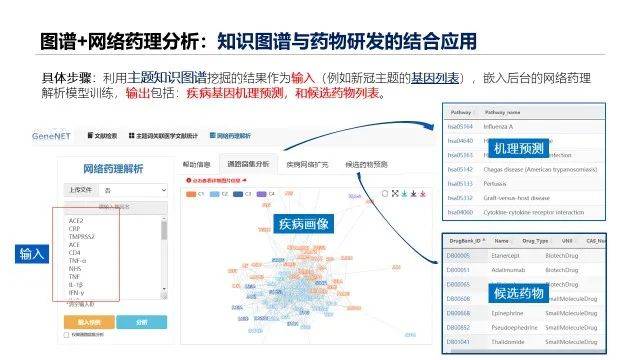Toggle the C1 orange legend swatch
This screenshot has height=360, width=640.
[x=191, y=194]
